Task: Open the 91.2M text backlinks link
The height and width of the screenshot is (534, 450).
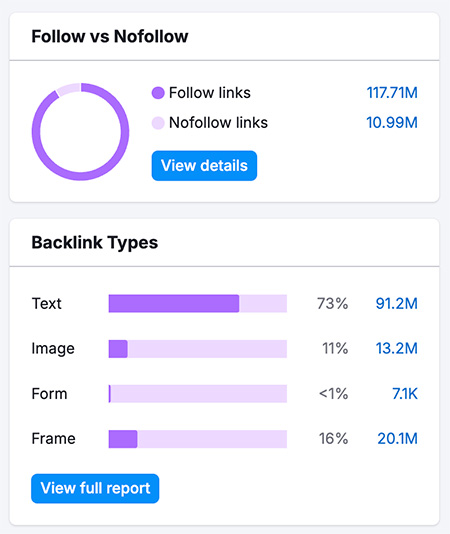Action: click(397, 303)
